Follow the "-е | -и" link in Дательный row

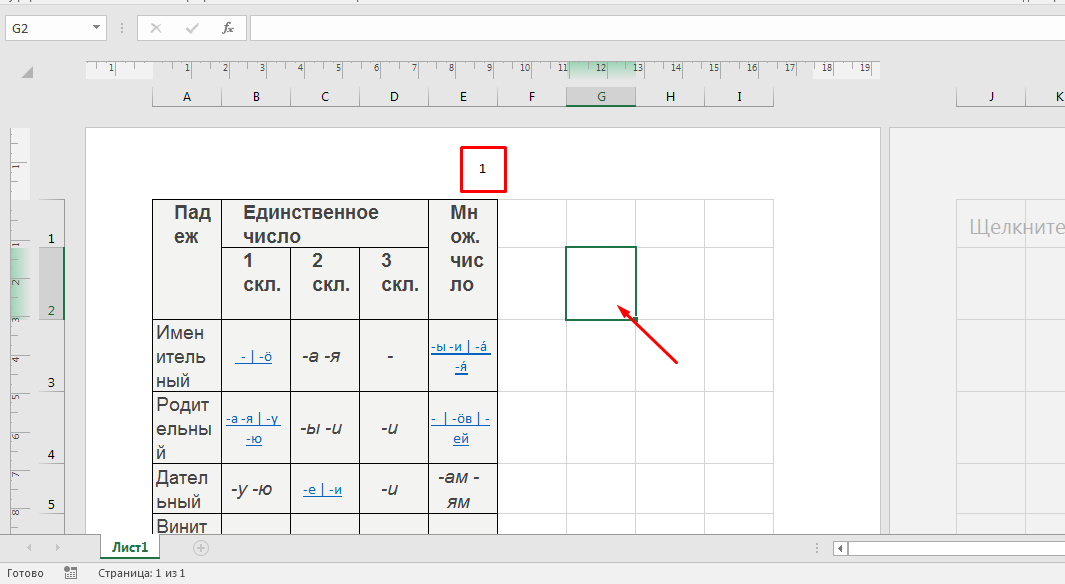click(x=323, y=489)
